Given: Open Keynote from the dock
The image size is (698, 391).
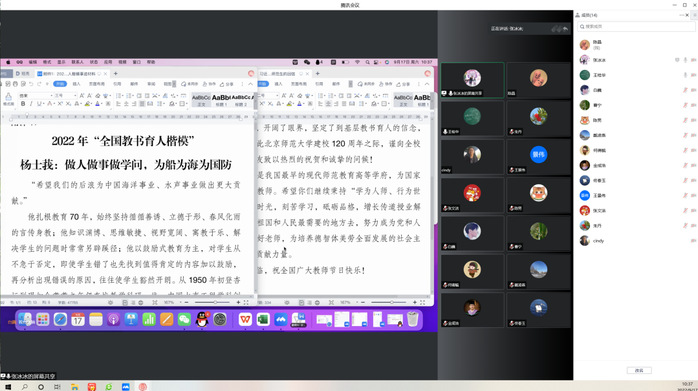Looking at the screenshot, I should click(131, 319).
